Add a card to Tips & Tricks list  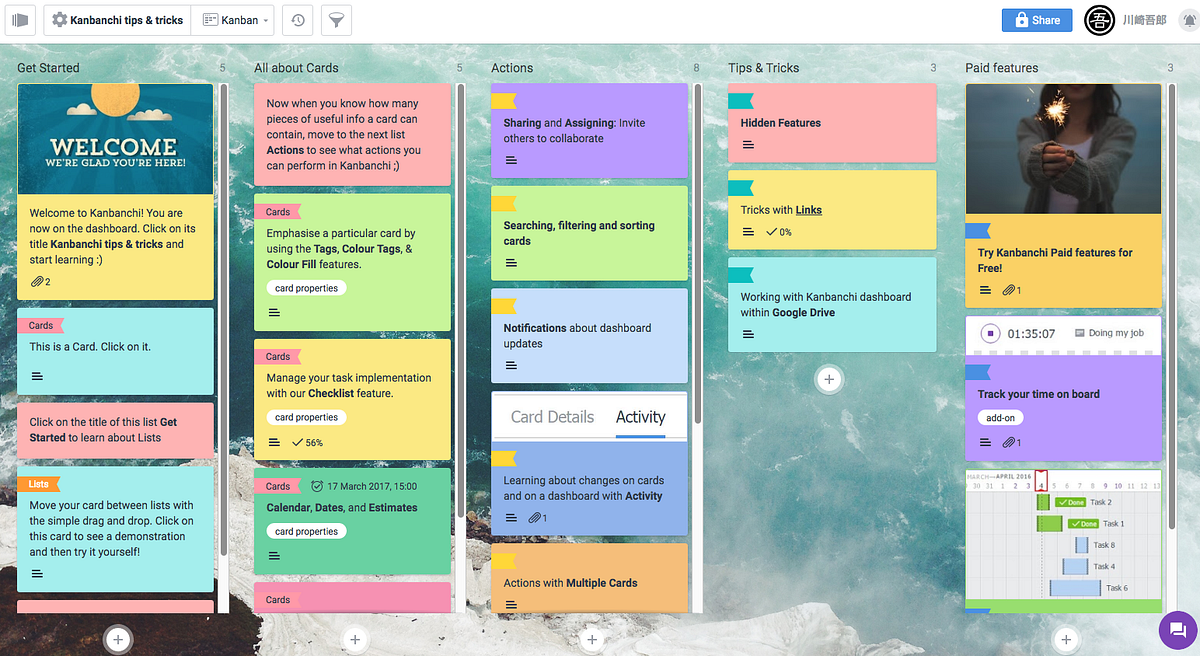tap(828, 379)
